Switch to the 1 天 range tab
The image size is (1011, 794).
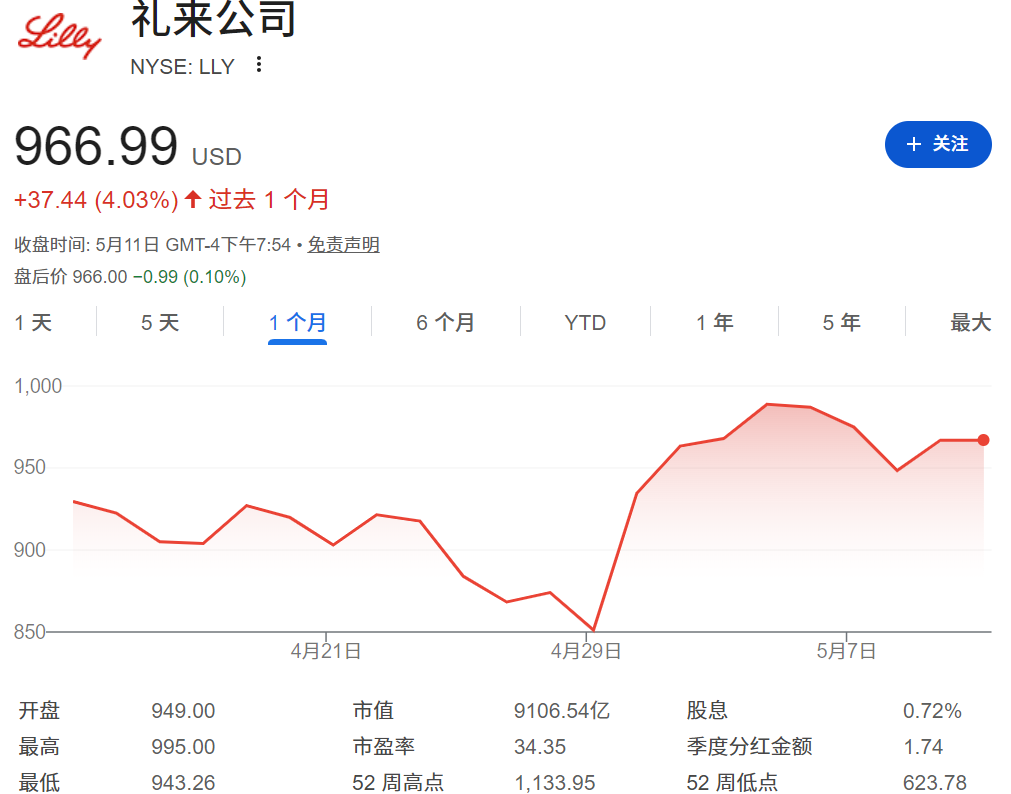point(34,323)
